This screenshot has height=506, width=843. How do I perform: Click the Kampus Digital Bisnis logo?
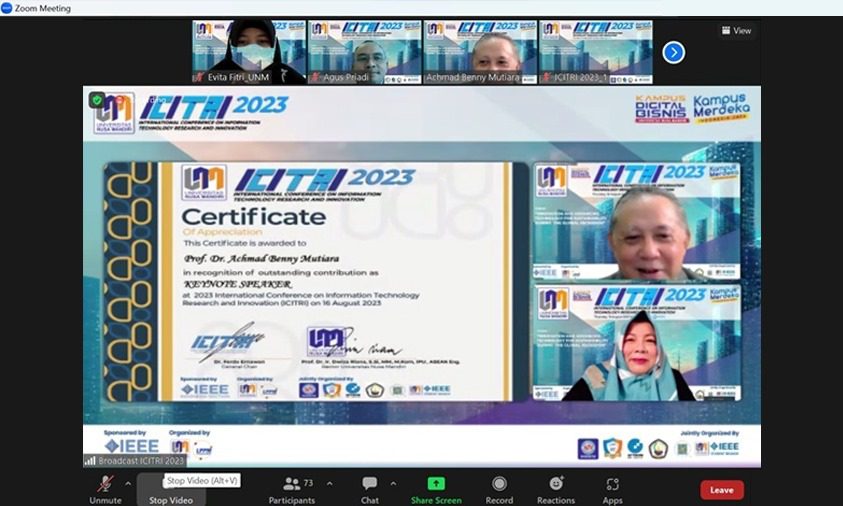click(661, 109)
